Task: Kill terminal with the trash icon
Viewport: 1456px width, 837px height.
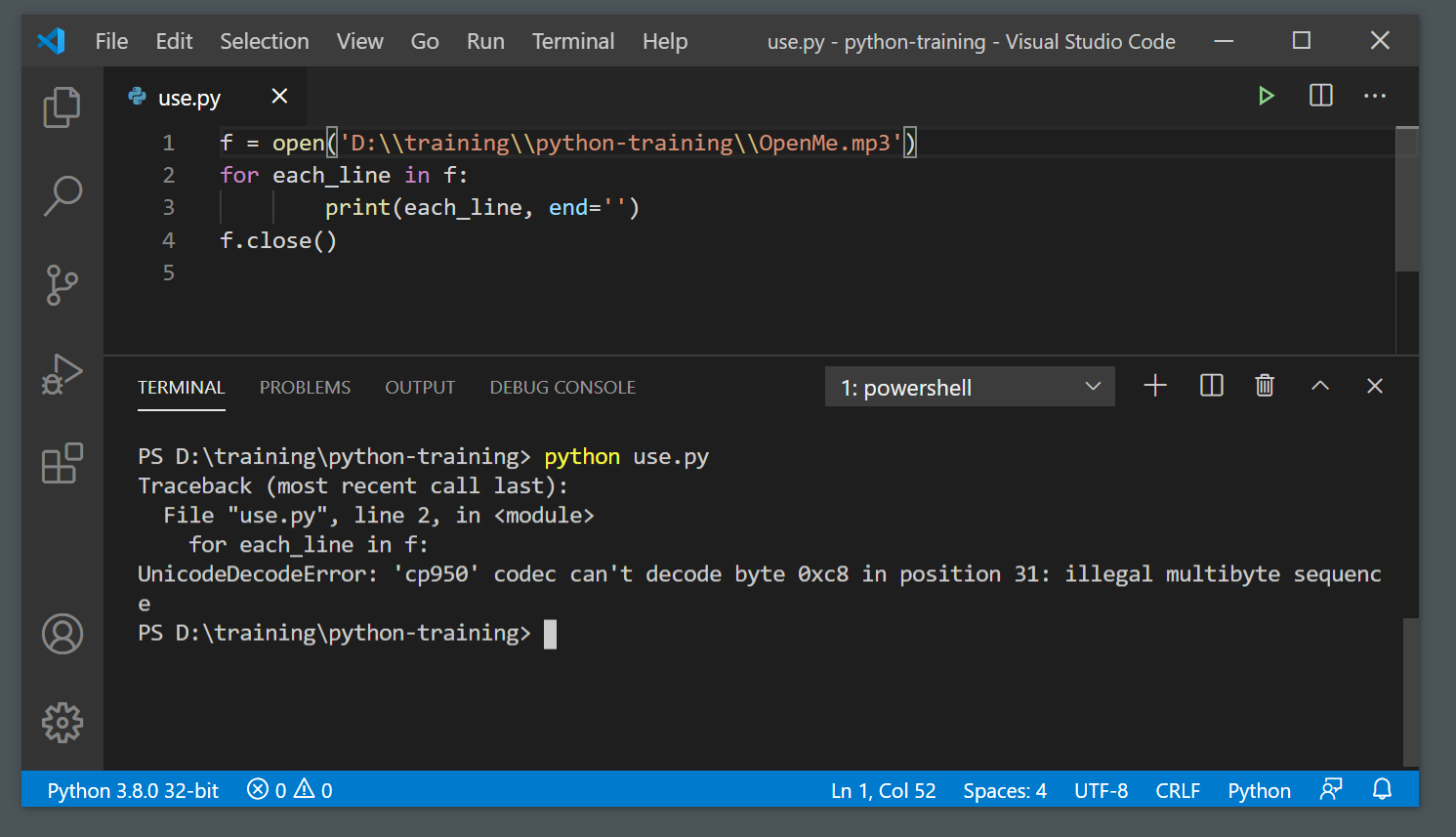Action: [x=1265, y=386]
